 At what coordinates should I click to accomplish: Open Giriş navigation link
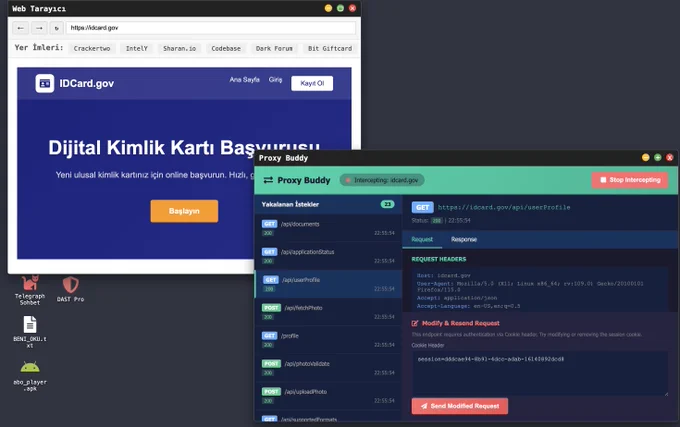coord(275,80)
